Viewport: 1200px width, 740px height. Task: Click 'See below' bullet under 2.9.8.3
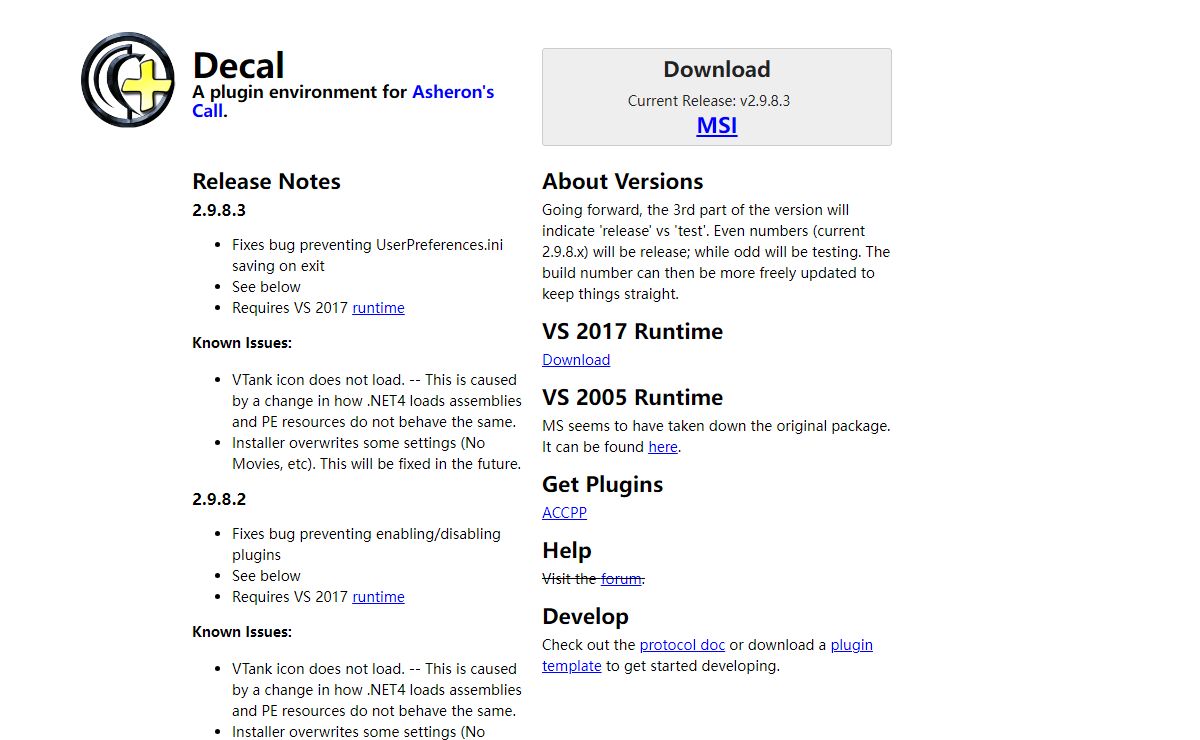click(266, 287)
